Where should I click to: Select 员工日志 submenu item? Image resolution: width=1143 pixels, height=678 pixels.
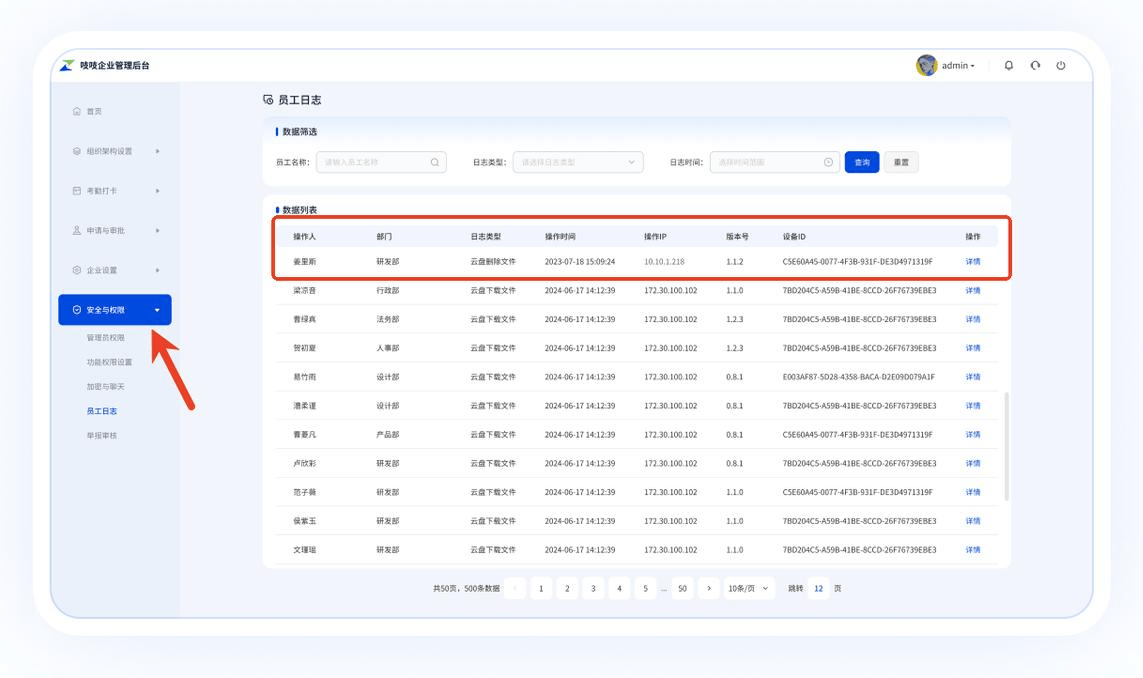pos(102,411)
